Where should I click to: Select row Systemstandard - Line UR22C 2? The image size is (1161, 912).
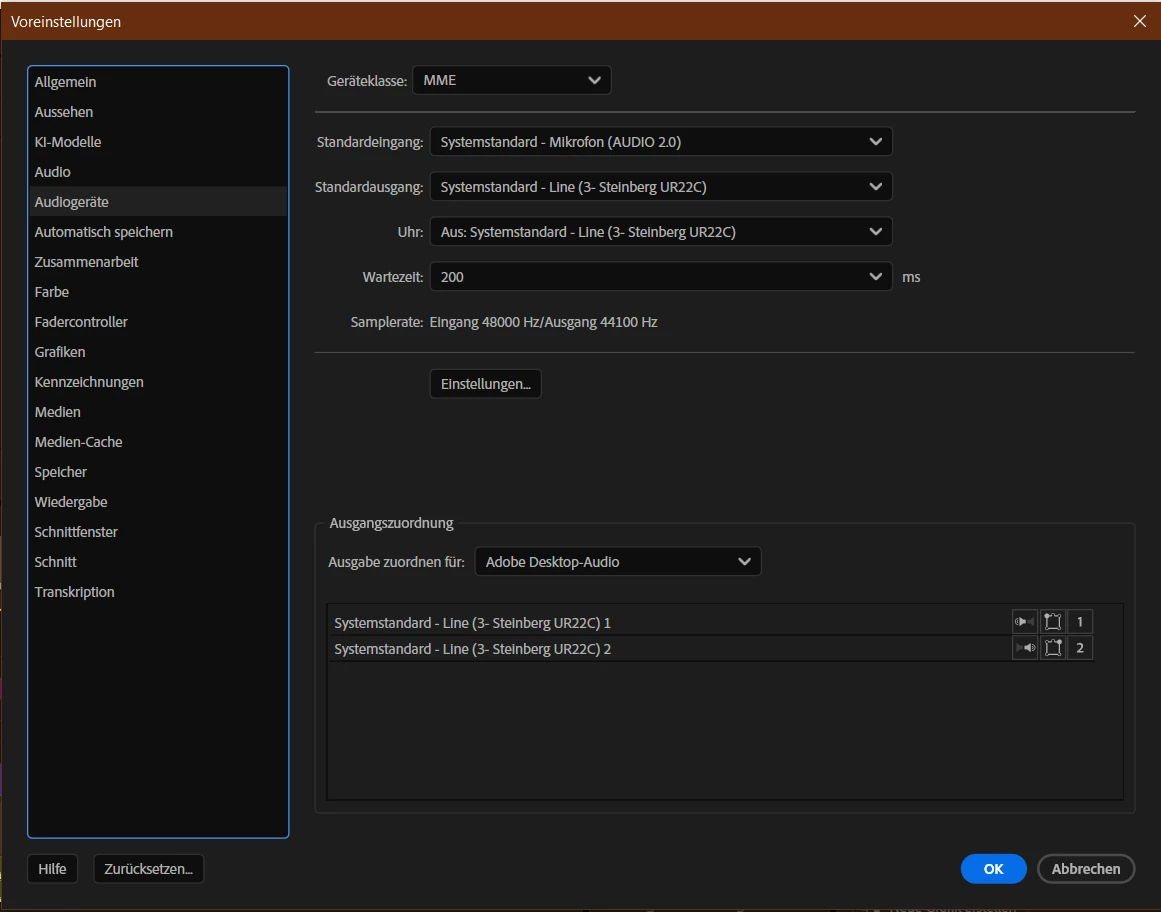(x=711, y=648)
